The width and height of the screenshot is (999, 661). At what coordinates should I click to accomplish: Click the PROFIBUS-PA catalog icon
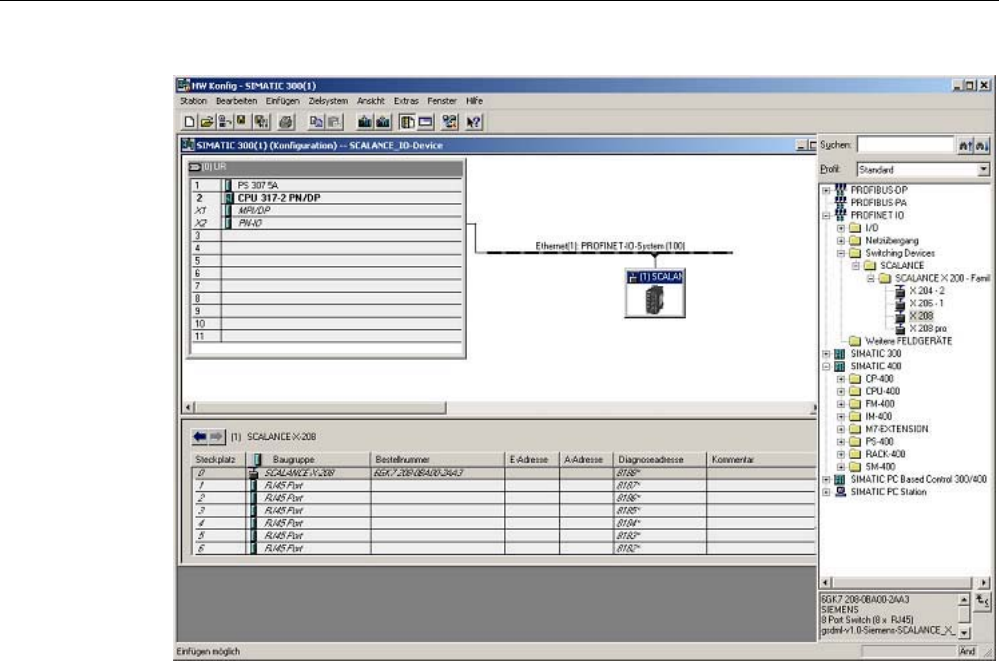(840, 202)
